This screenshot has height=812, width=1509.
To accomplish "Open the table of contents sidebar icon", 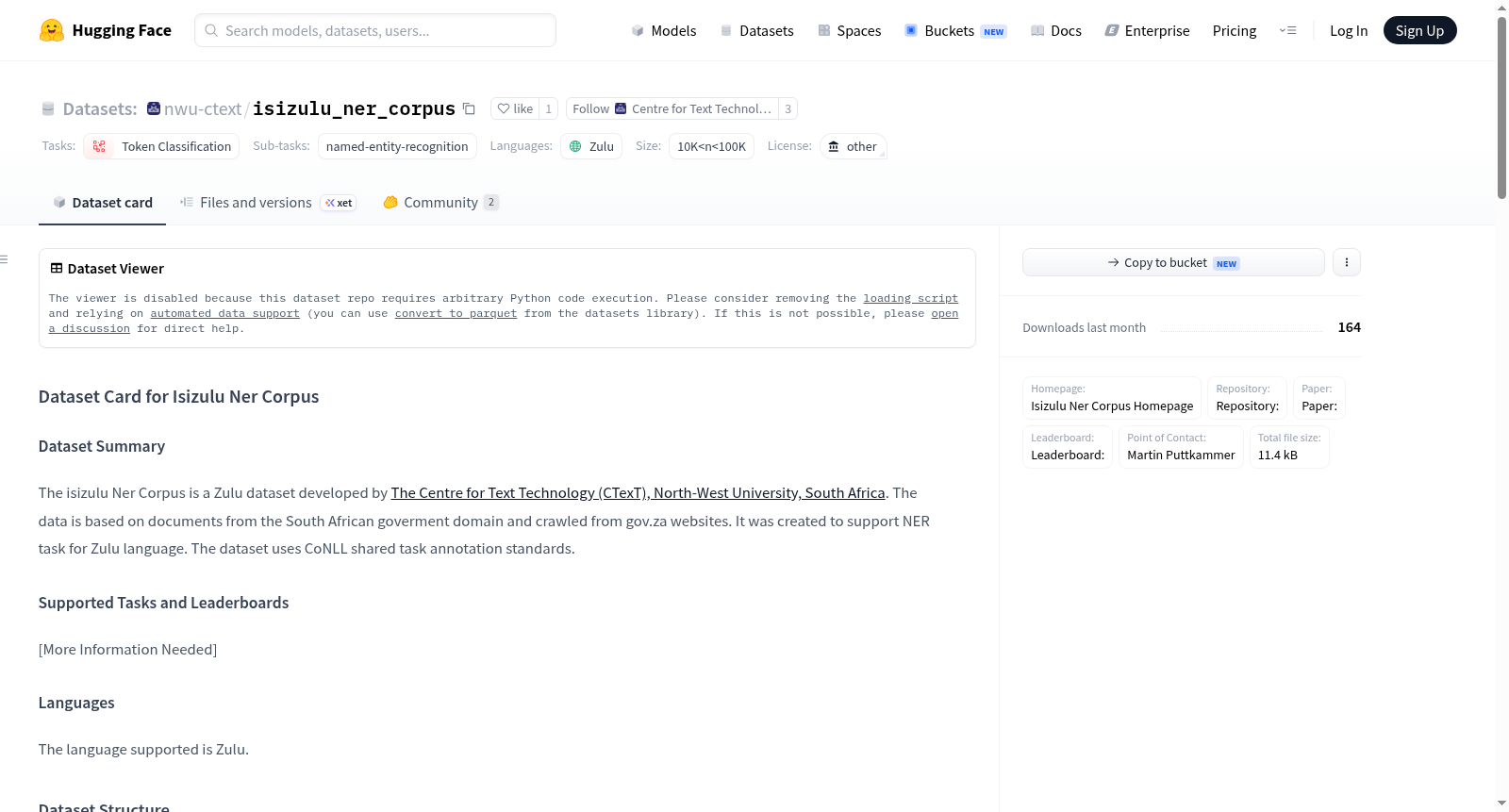I will click(4, 259).
